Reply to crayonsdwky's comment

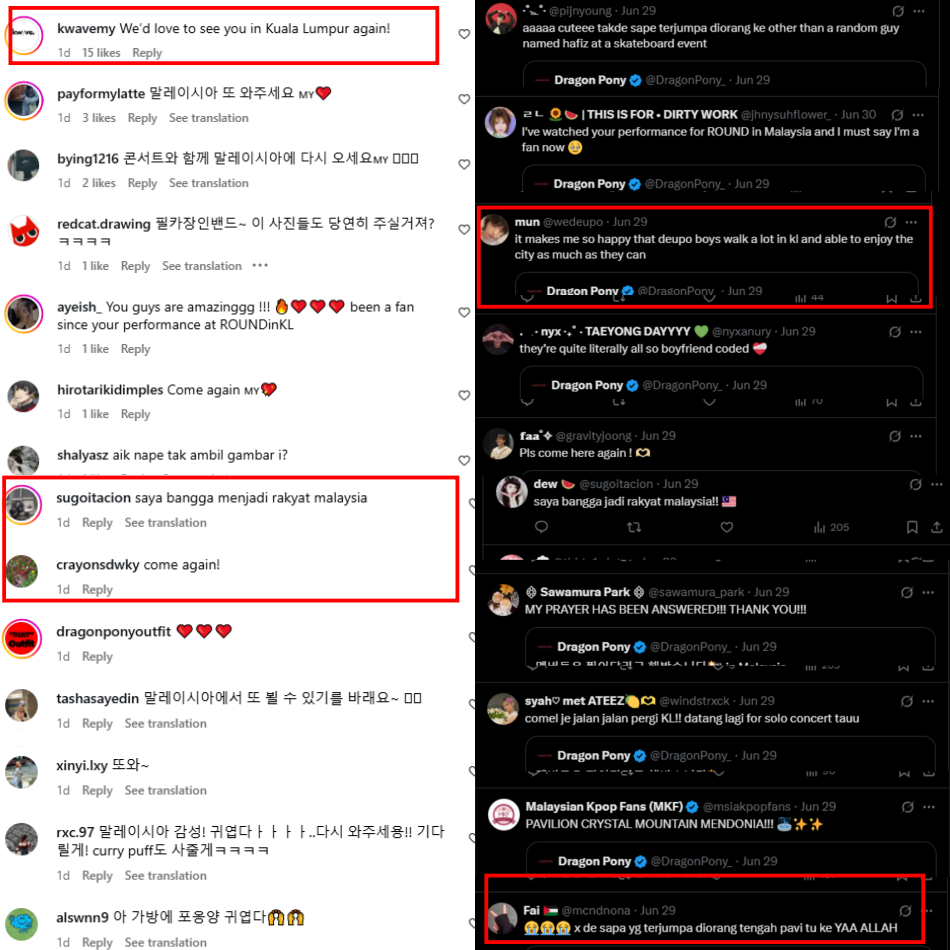pyautogui.click(x=97, y=590)
